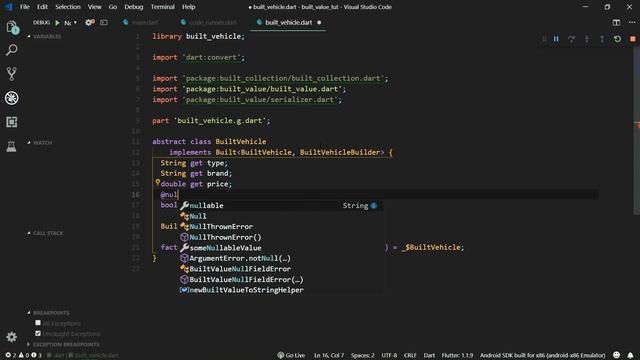Open the Help menu

[x=188, y=7]
